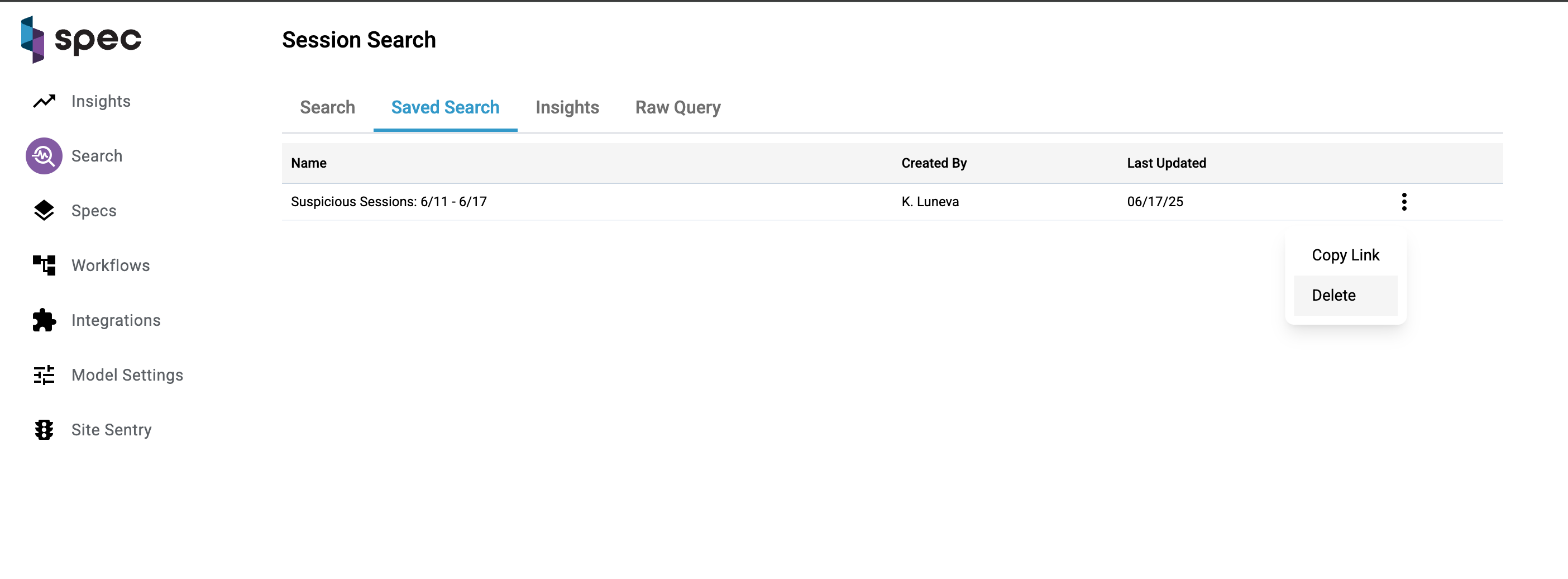Toggle the three-dot row actions menu
This screenshot has height=579, width=1568.
pos(1404,202)
